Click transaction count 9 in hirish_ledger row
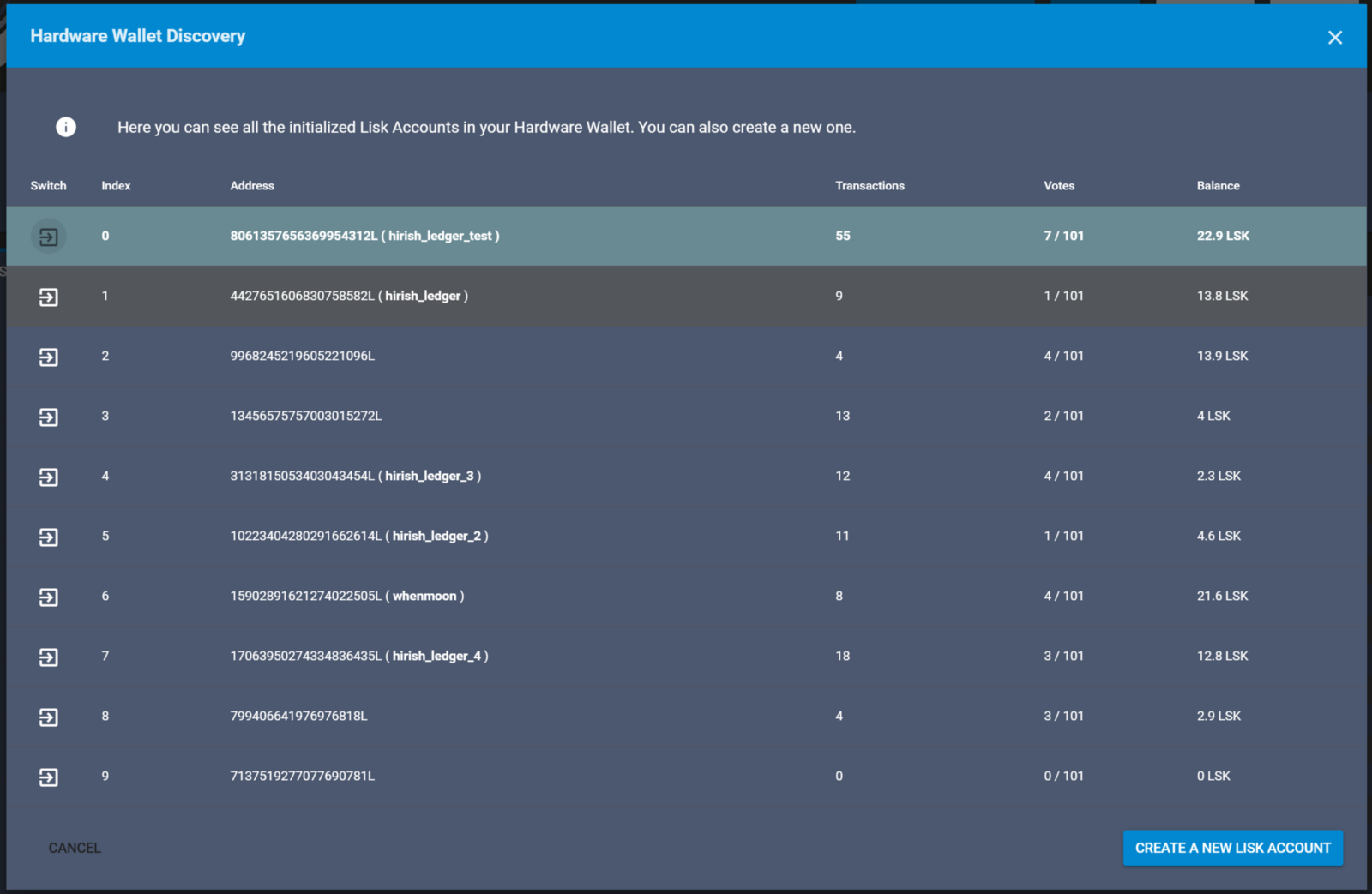This screenshot has width=1372, height=894. [839, 296]
